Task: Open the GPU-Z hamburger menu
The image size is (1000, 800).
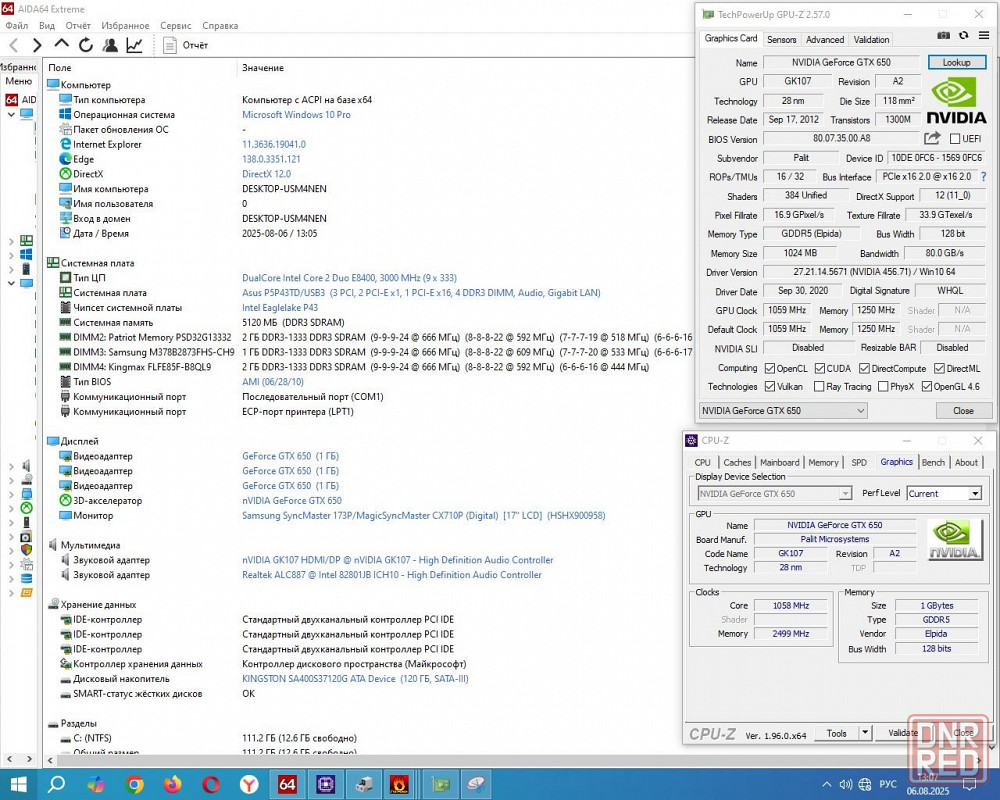Action: [x=984, y=36]
